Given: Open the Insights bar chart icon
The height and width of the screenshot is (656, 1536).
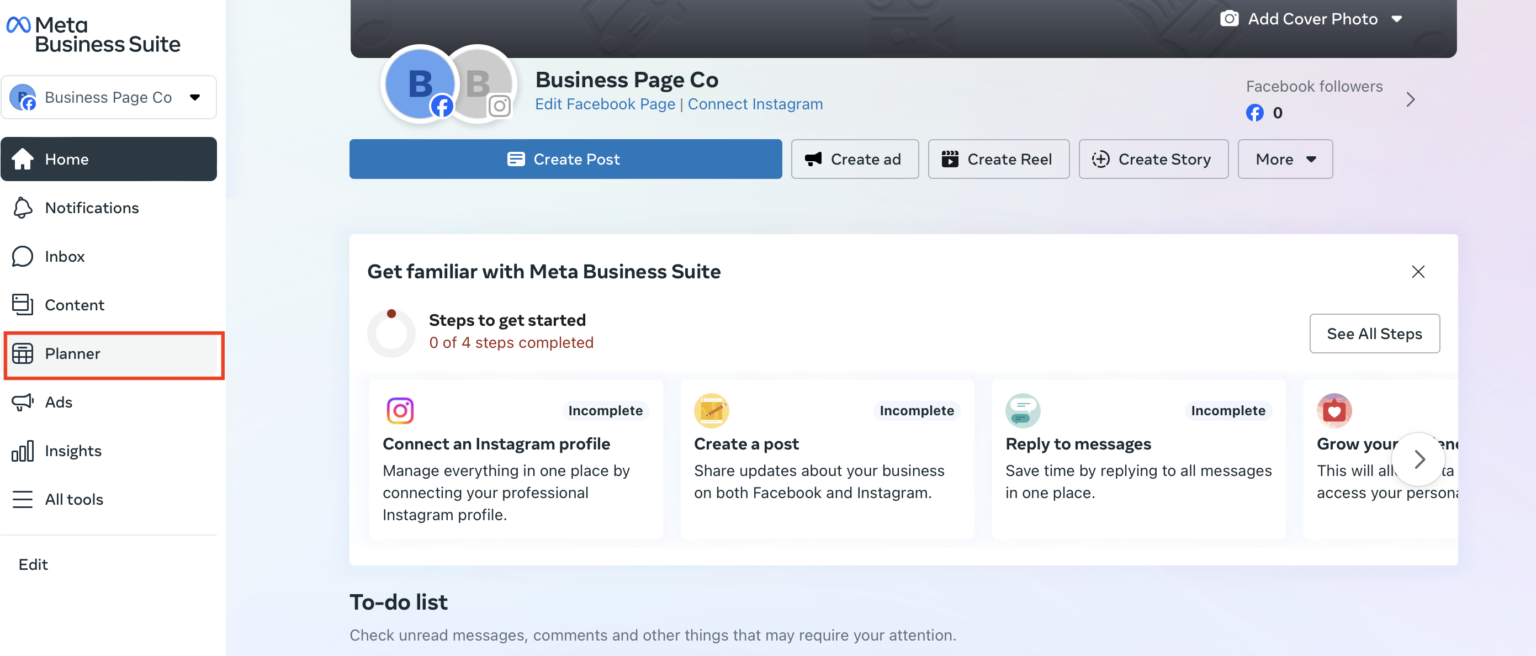Looking at the screenshot, I should 22,451.
